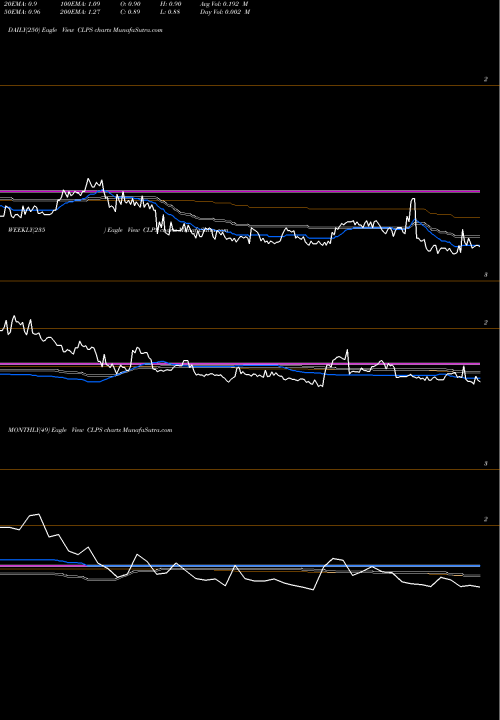Click the 50EMA value text
The height and width of the screenshot is (720, 500).
pyautogui.click(x=22, y=12)
